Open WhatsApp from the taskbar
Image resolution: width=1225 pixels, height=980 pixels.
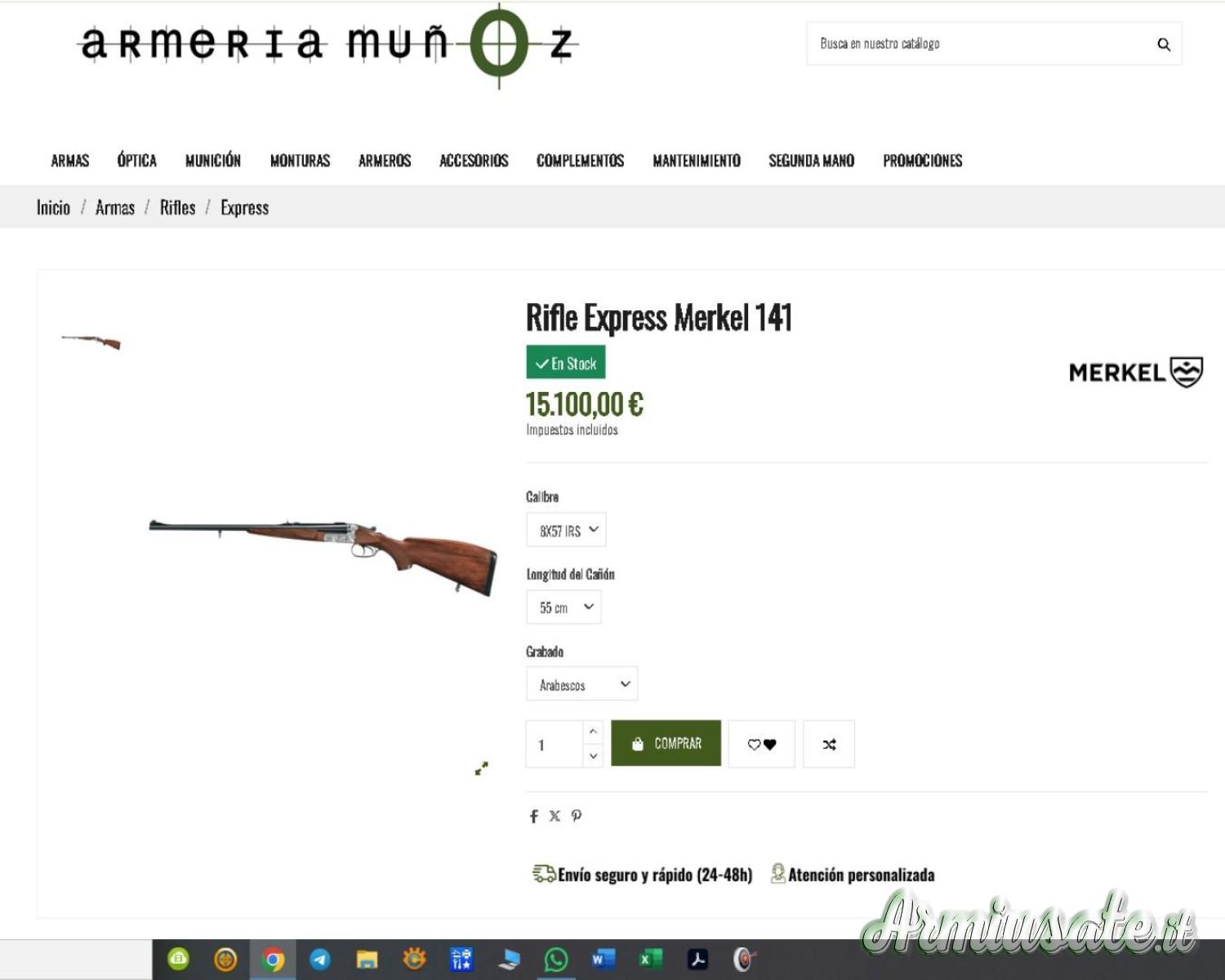(x=556, y=959)
